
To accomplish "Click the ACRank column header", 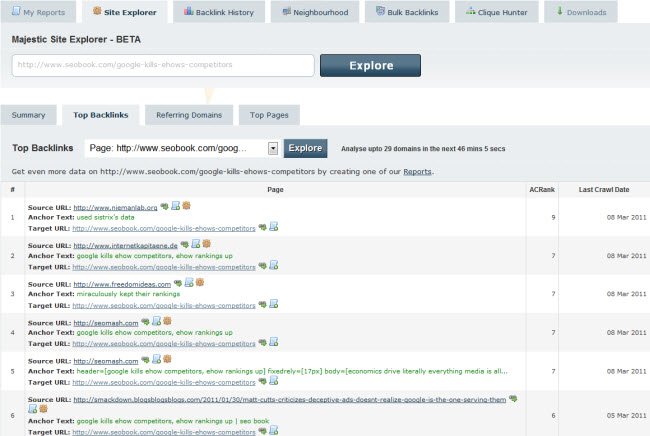I will pos(542,189).
